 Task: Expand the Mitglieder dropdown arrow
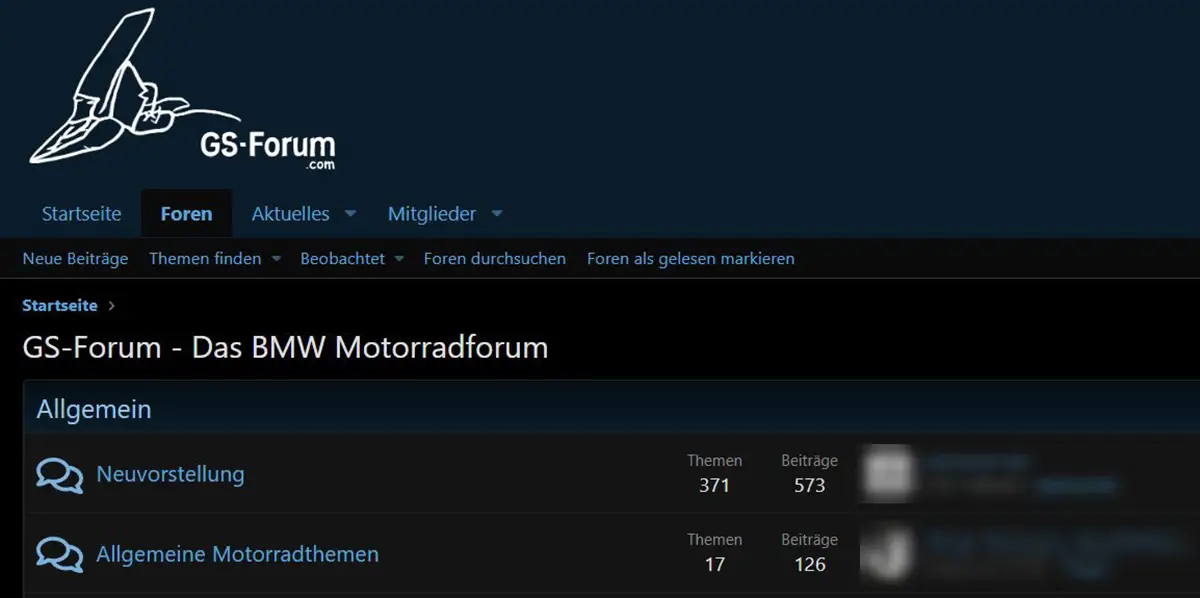[497, 214]
